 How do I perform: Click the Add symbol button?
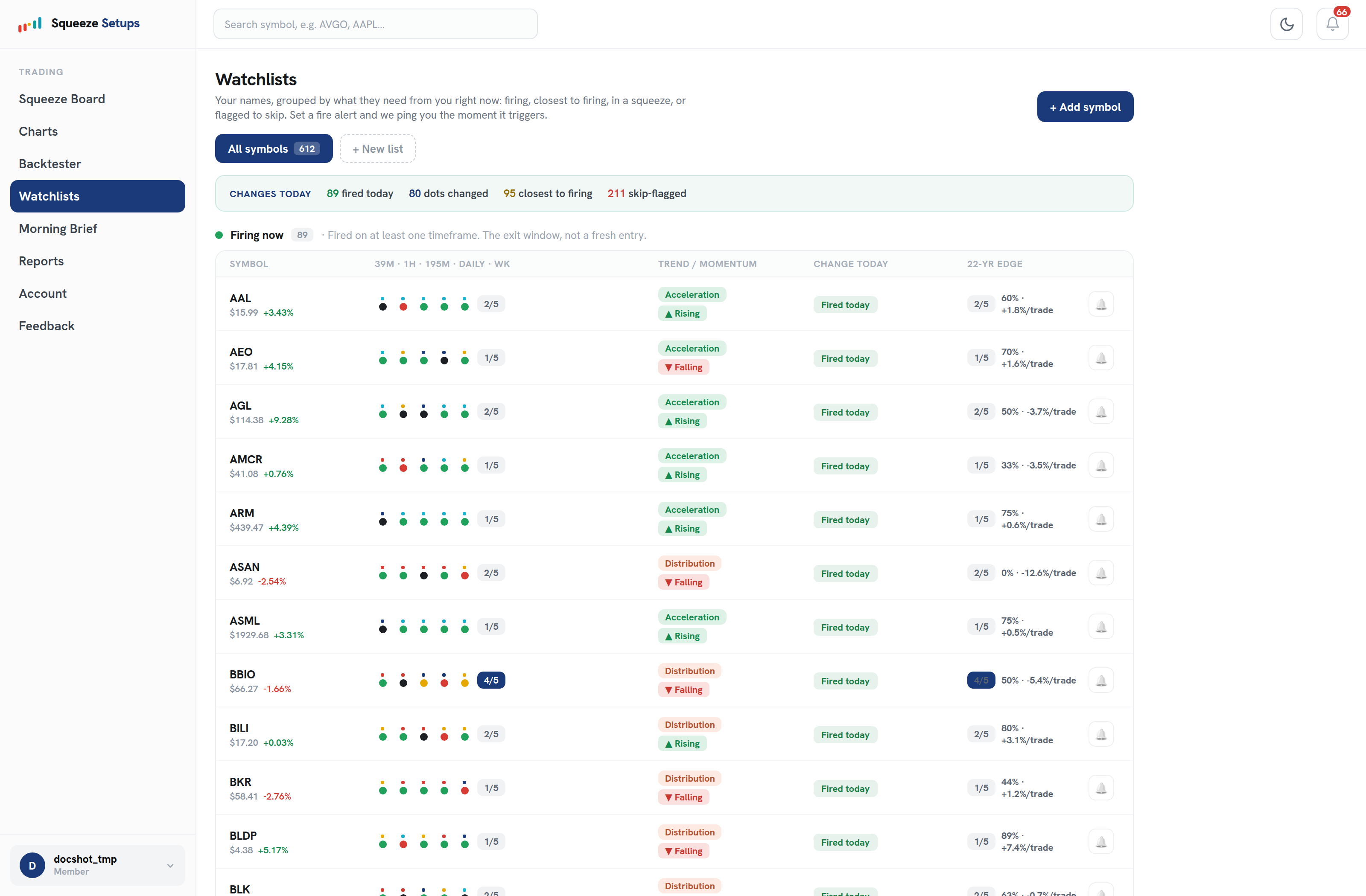click(1085, 107)
